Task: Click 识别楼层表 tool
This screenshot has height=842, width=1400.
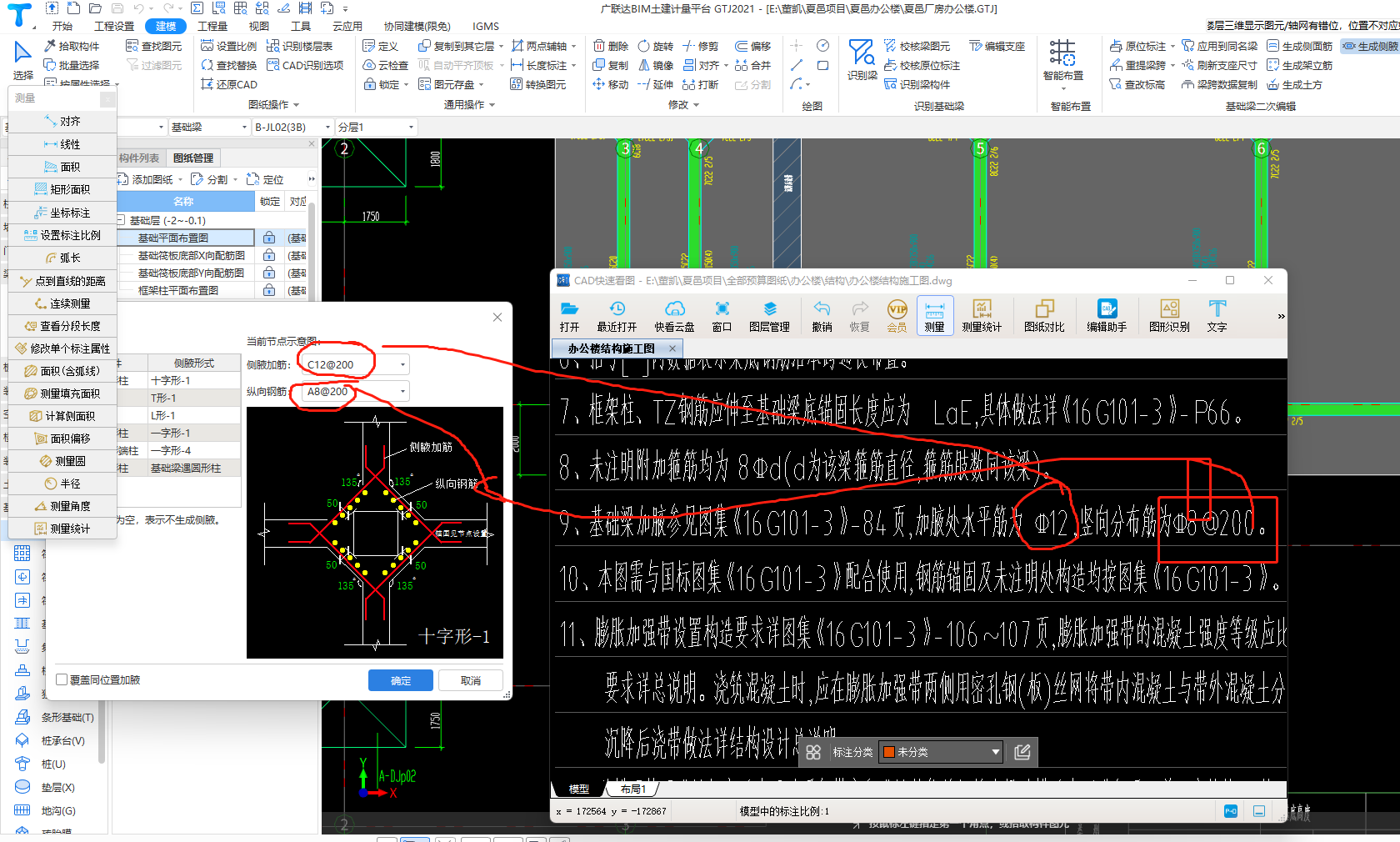Action: 300,46
